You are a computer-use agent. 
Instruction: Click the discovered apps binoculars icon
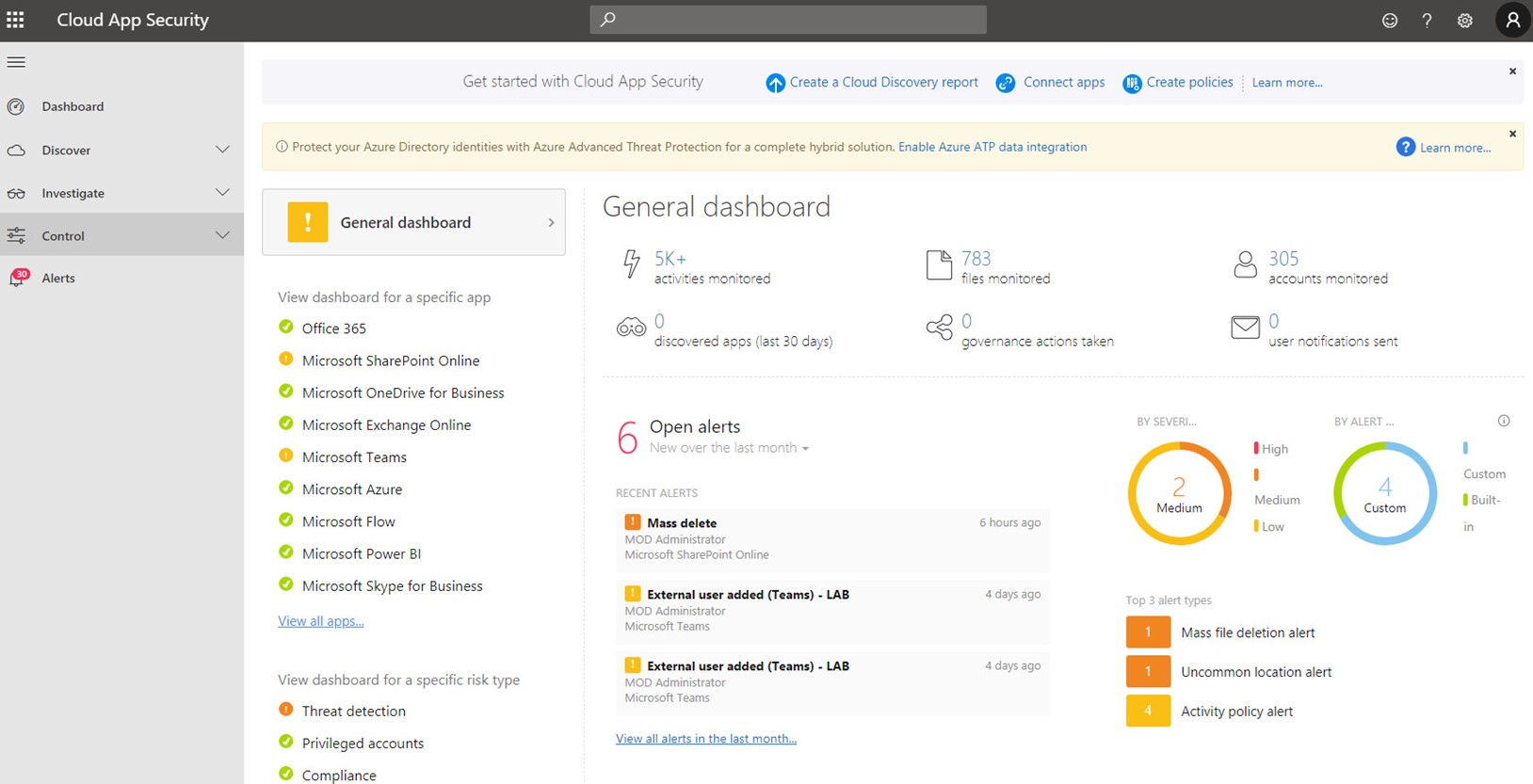tap(631, 328)
